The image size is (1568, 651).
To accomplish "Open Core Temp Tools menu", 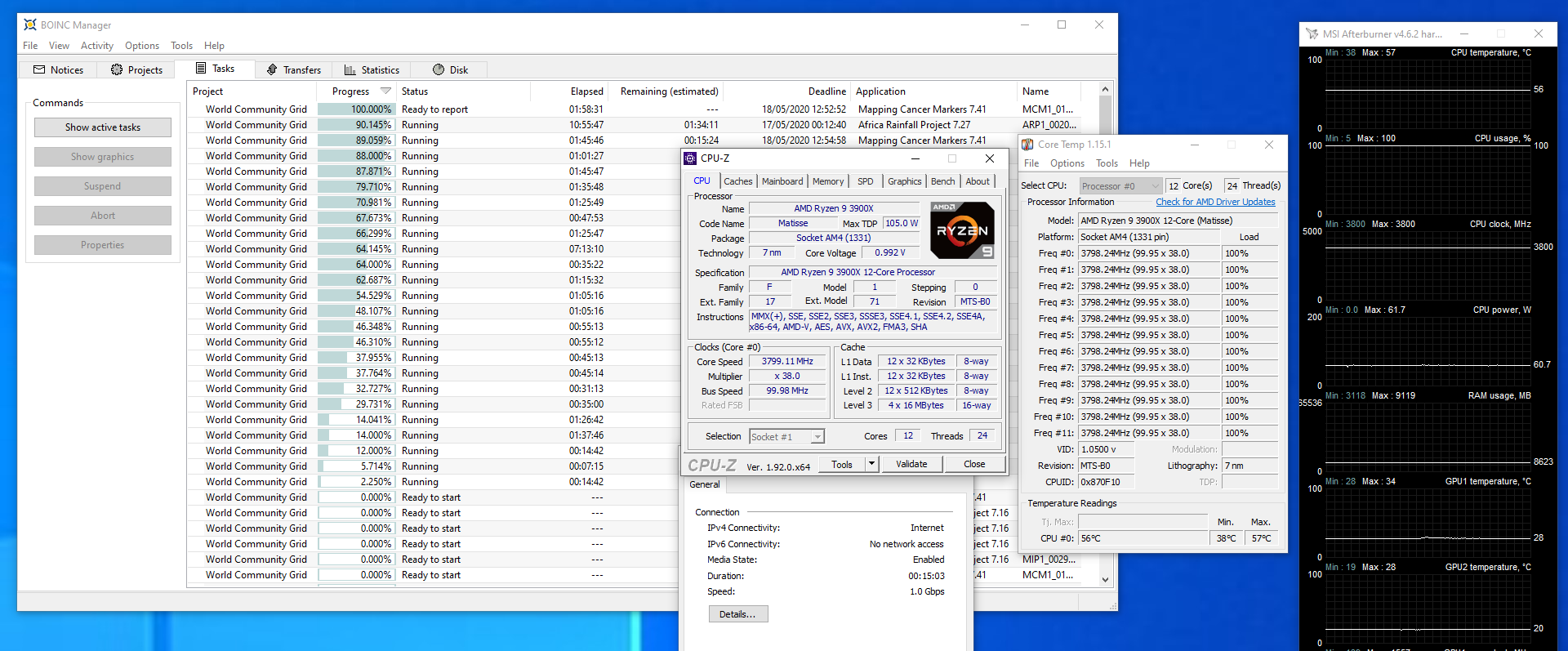I will pos(1107,163).
